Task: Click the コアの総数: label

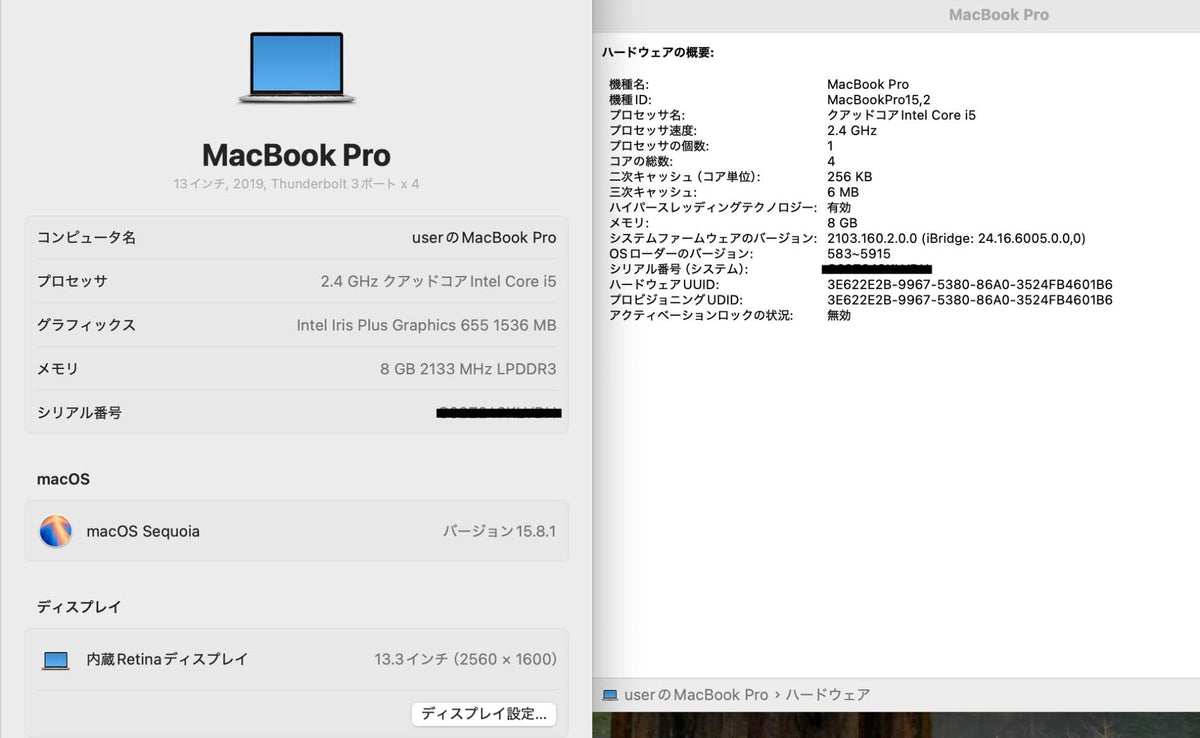Action: pos(641,162)
